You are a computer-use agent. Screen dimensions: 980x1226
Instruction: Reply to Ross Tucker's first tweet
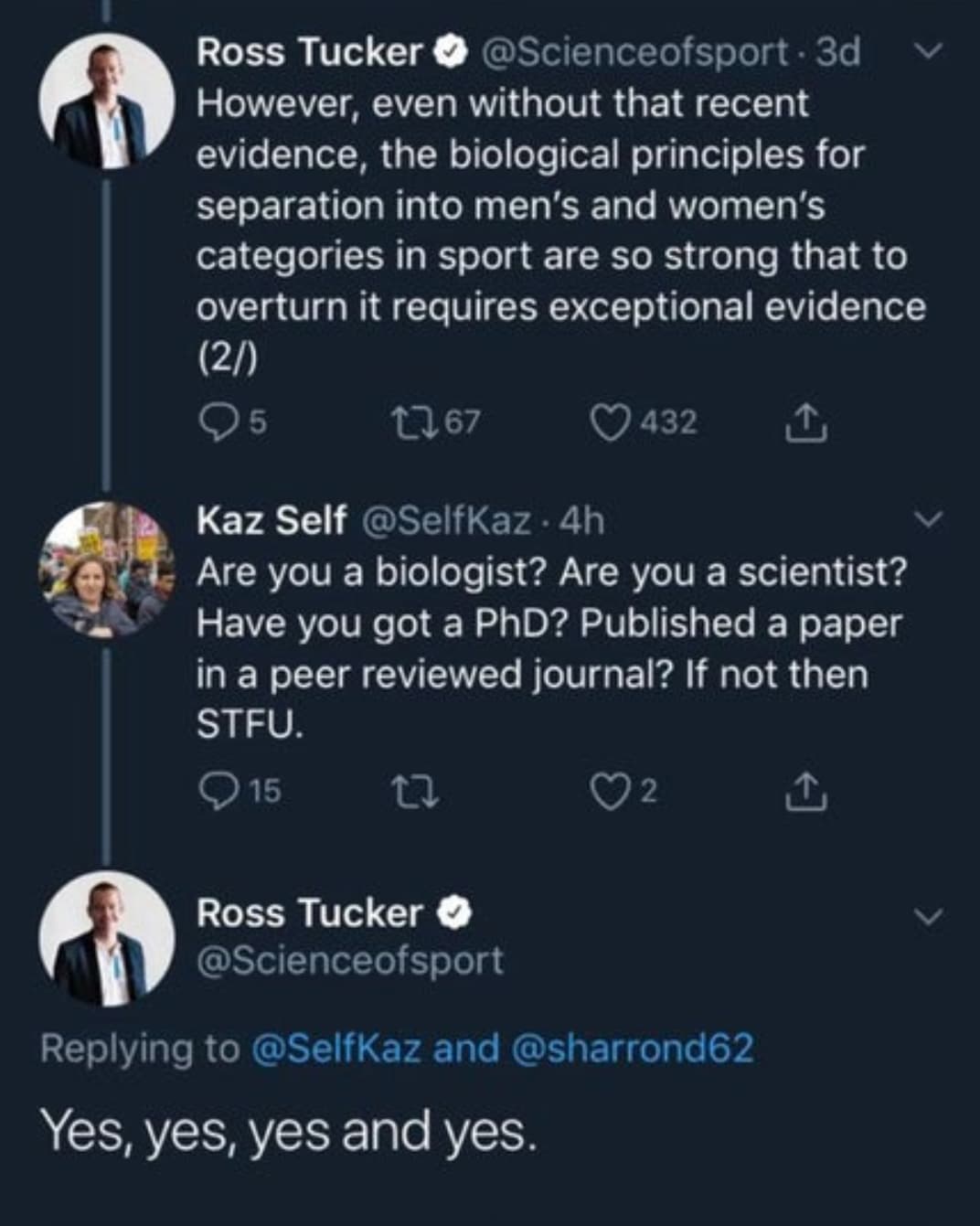(x=217, y=422)
